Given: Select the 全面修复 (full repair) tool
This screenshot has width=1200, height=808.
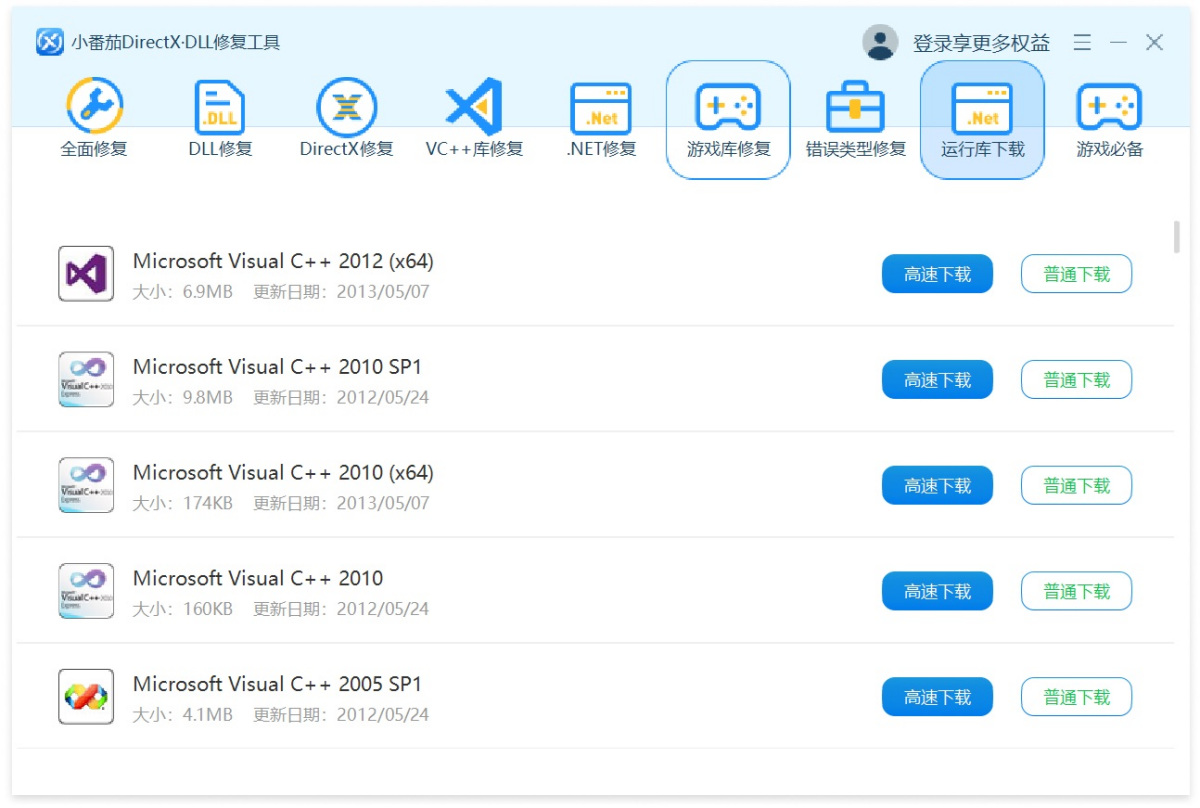Looking at the screenshot, I should click(94, 119).
